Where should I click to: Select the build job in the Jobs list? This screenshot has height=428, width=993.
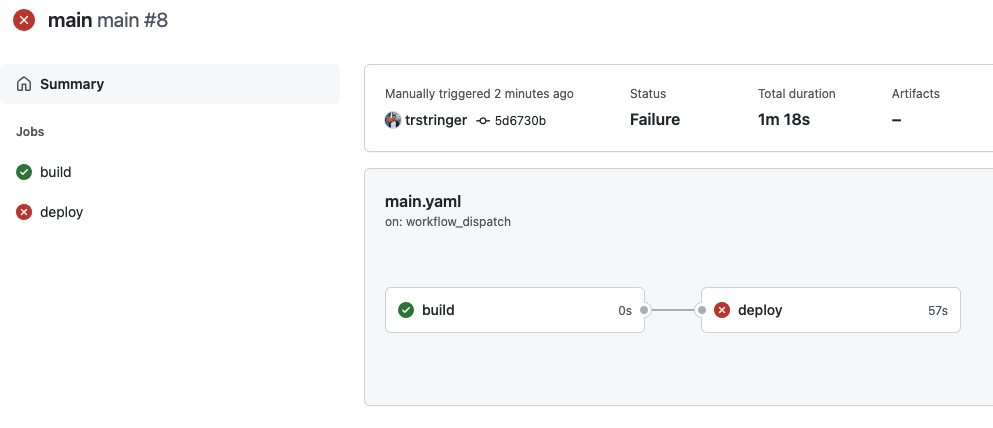click(56, 172)
